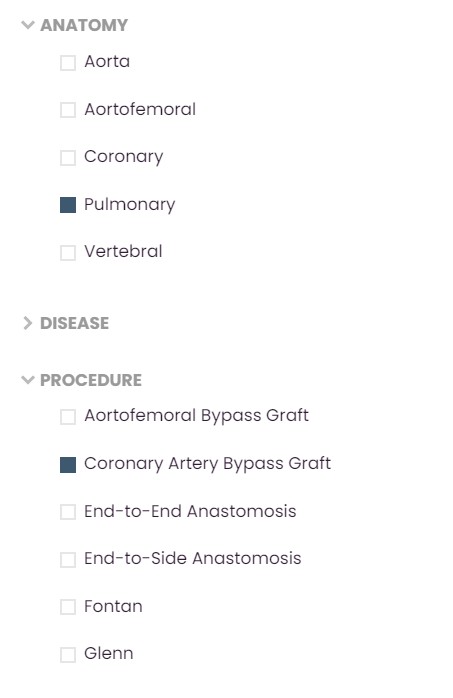Screen dimensions: 453x698
Task: Select the Vertebral checkbox
Action: point(68,252)
